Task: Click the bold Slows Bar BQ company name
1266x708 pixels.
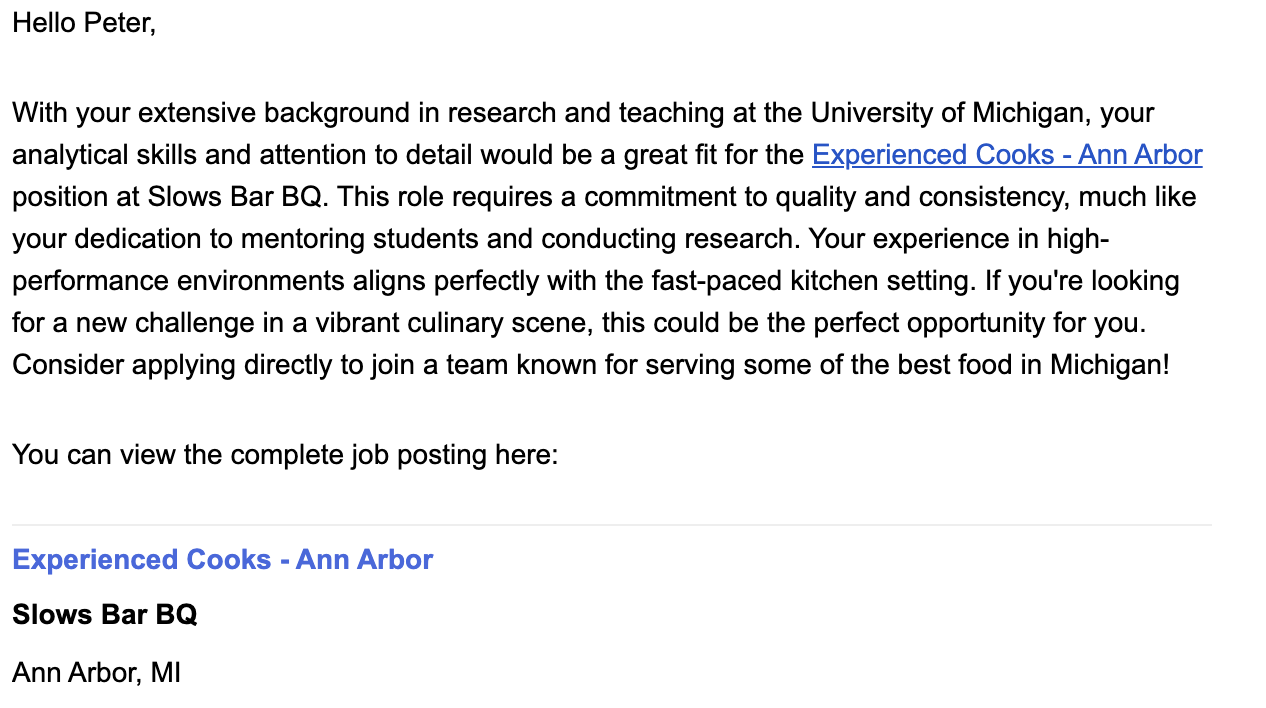Action: [x=105, y=614]
